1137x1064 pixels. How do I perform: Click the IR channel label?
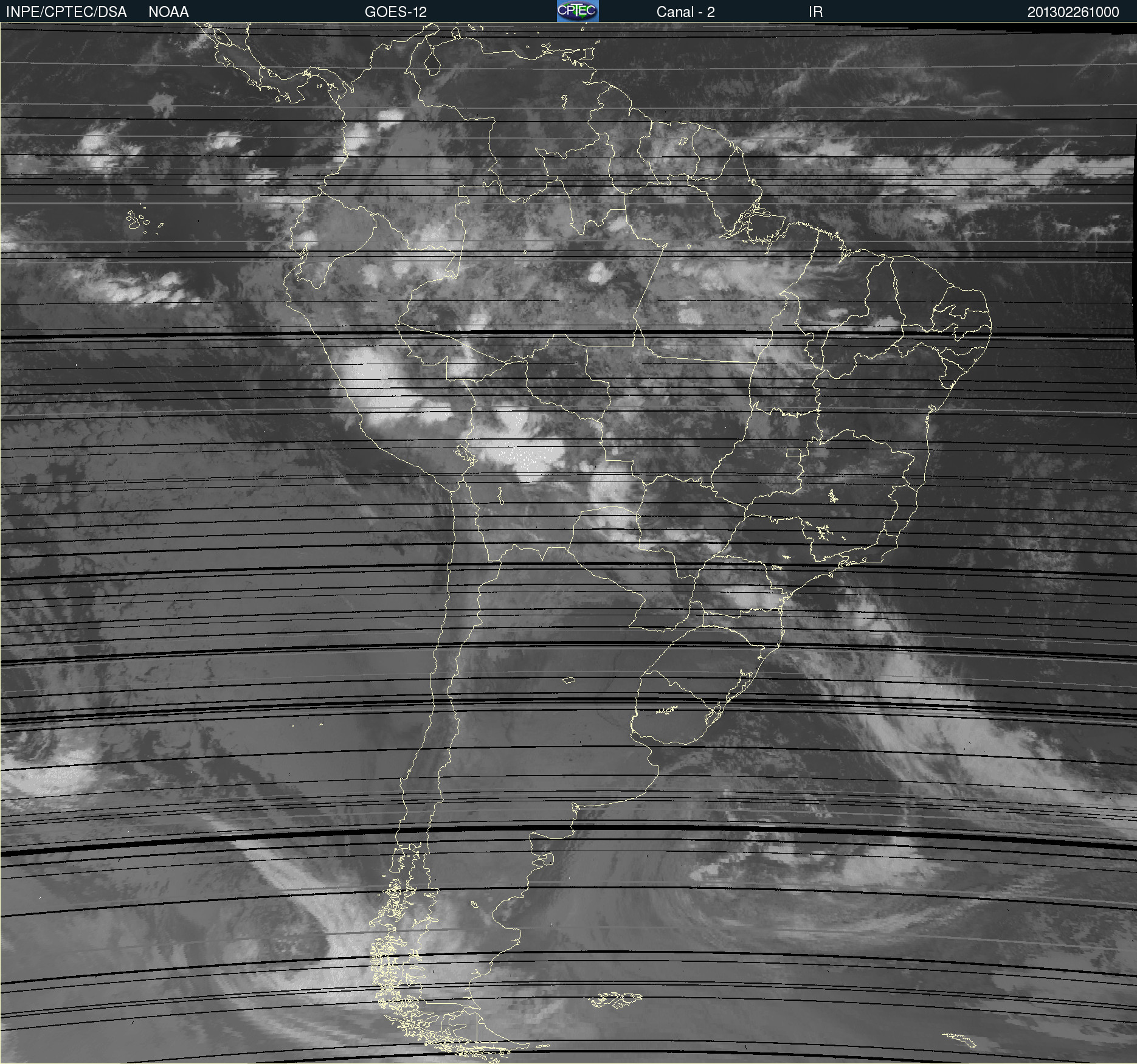815,12
